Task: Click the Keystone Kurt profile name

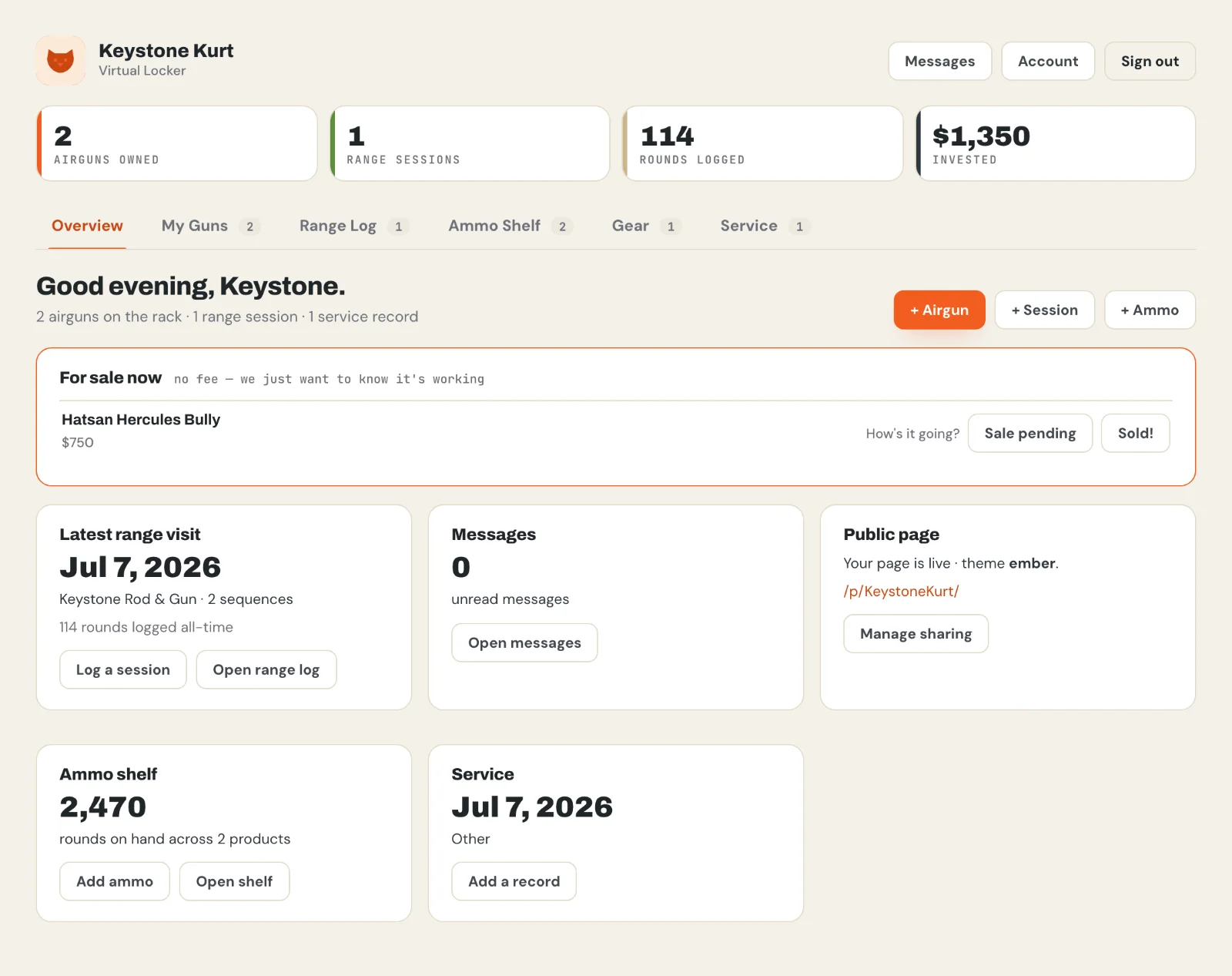Action: click(x=166, y=51)
